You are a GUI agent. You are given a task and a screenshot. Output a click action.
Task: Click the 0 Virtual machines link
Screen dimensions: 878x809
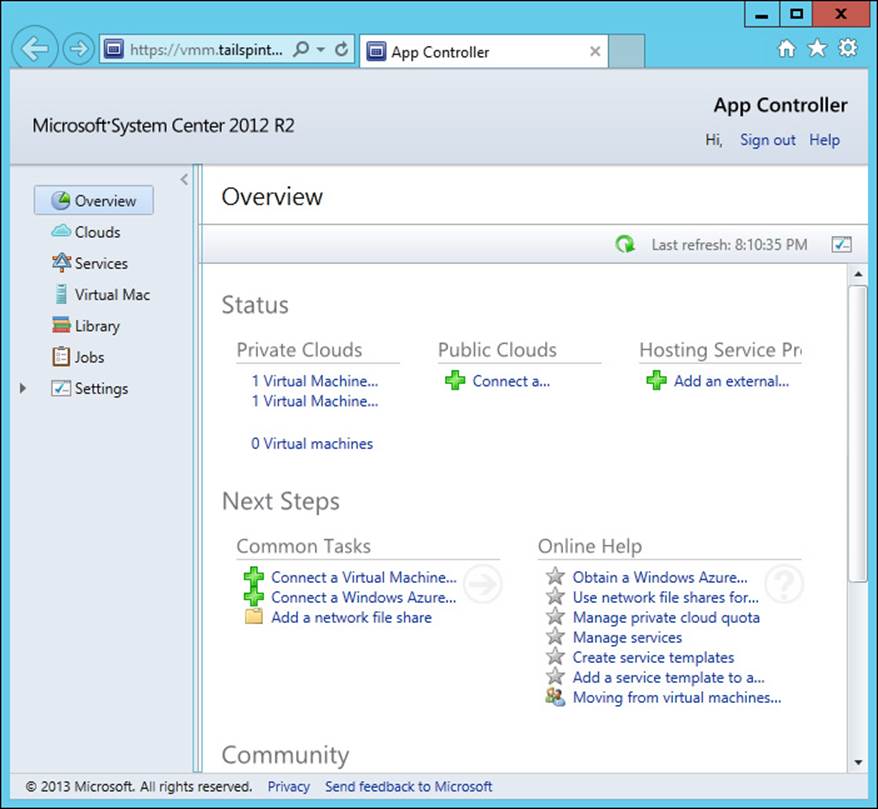312,444
